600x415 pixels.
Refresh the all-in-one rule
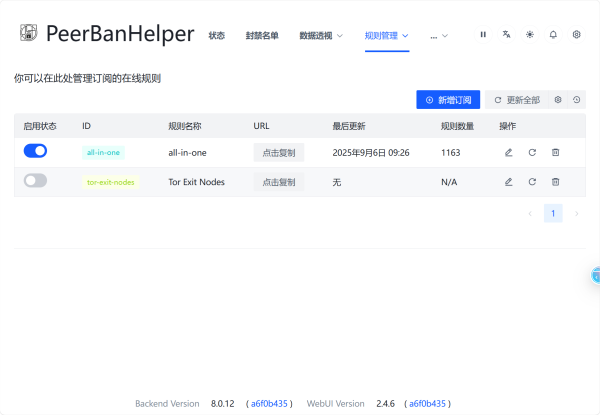[532, 153]
